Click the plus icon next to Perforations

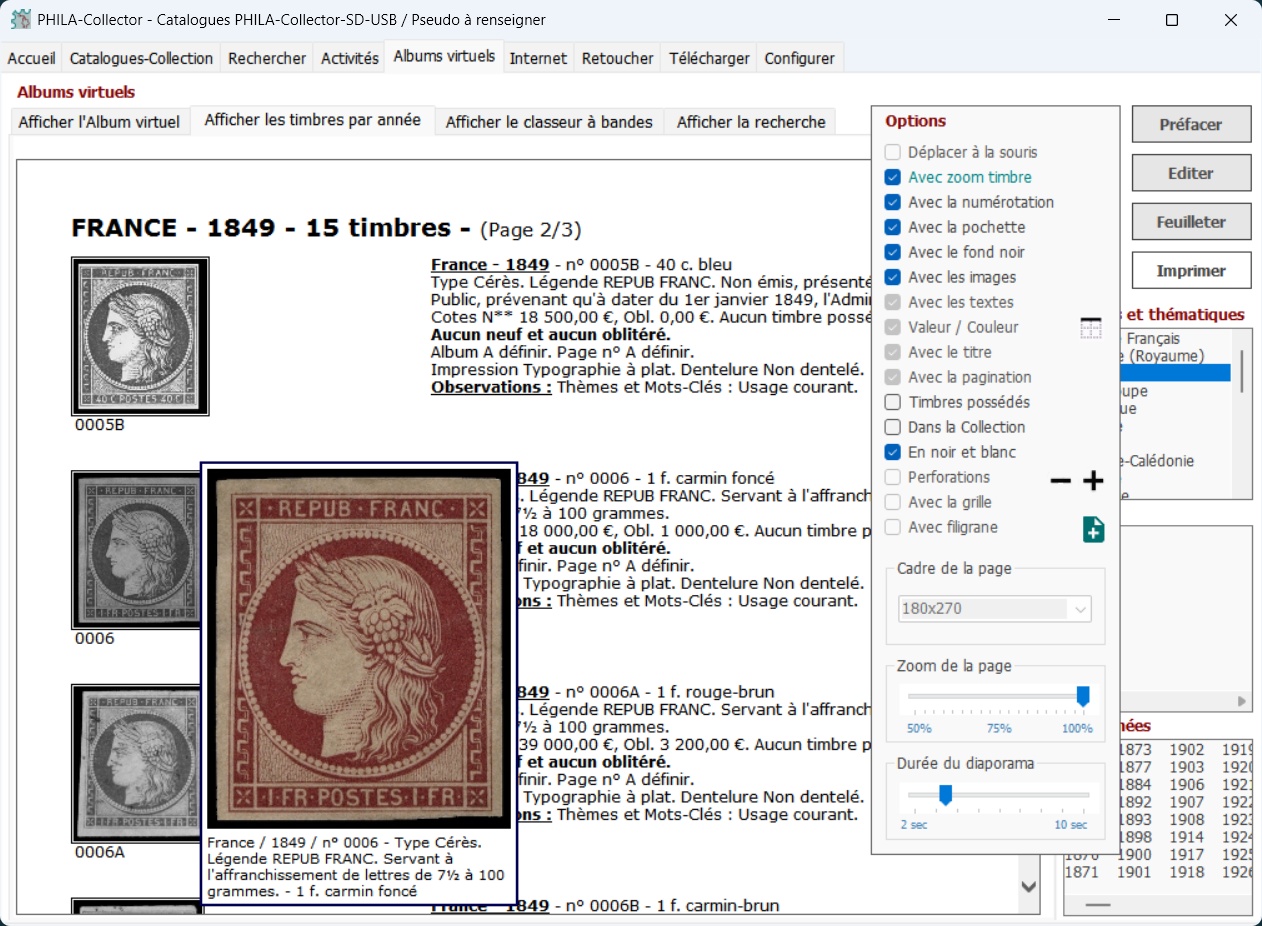tap(1093, 481)
